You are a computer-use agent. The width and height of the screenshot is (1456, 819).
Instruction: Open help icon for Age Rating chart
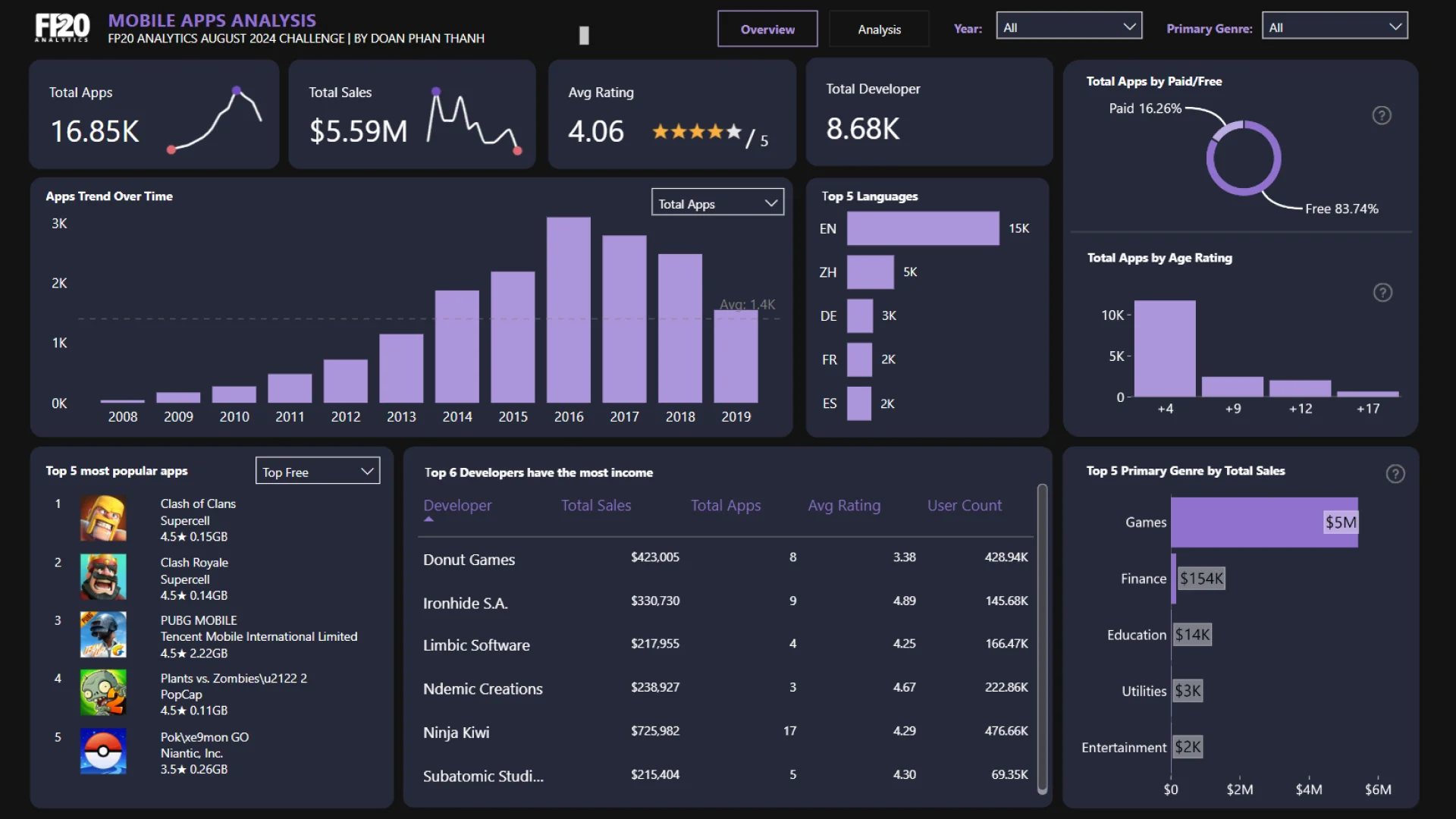click(1382, 293)
